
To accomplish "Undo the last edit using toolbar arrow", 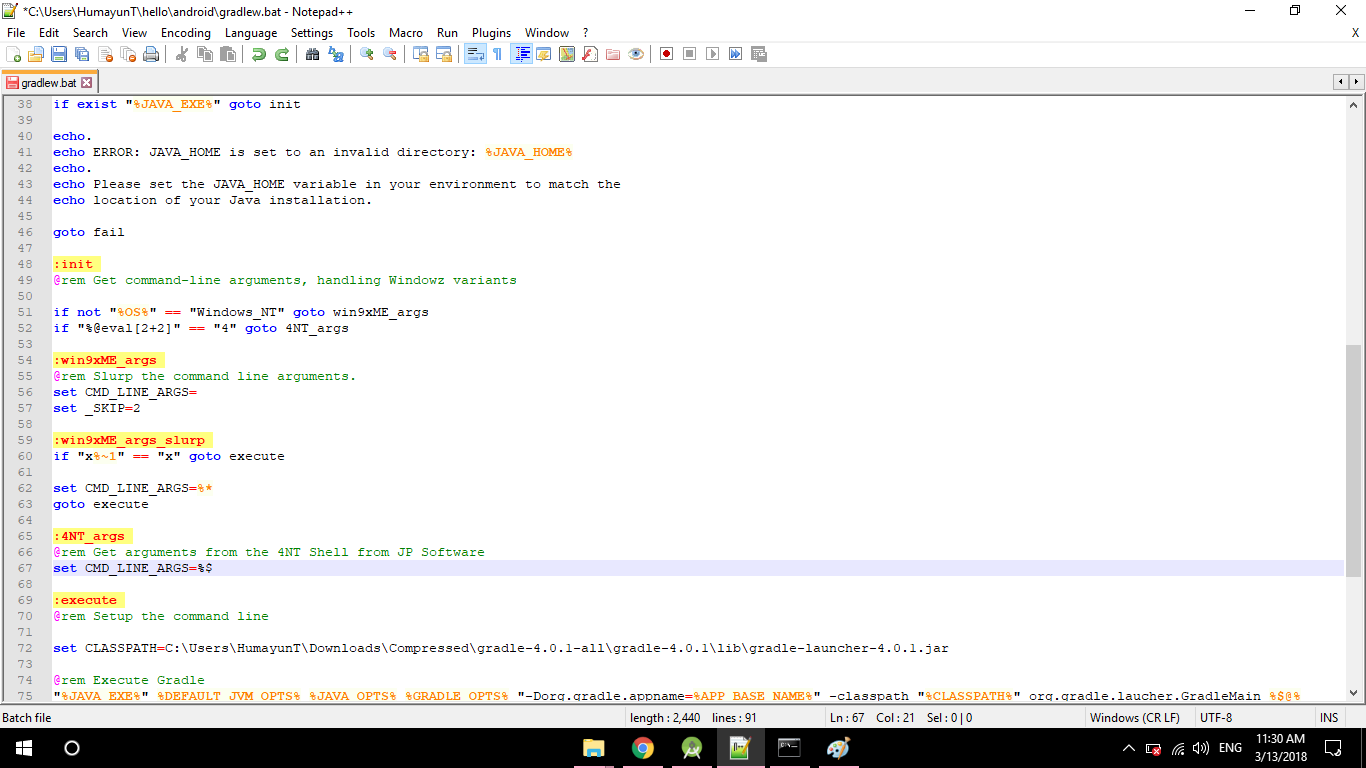I will pos(258,54).
